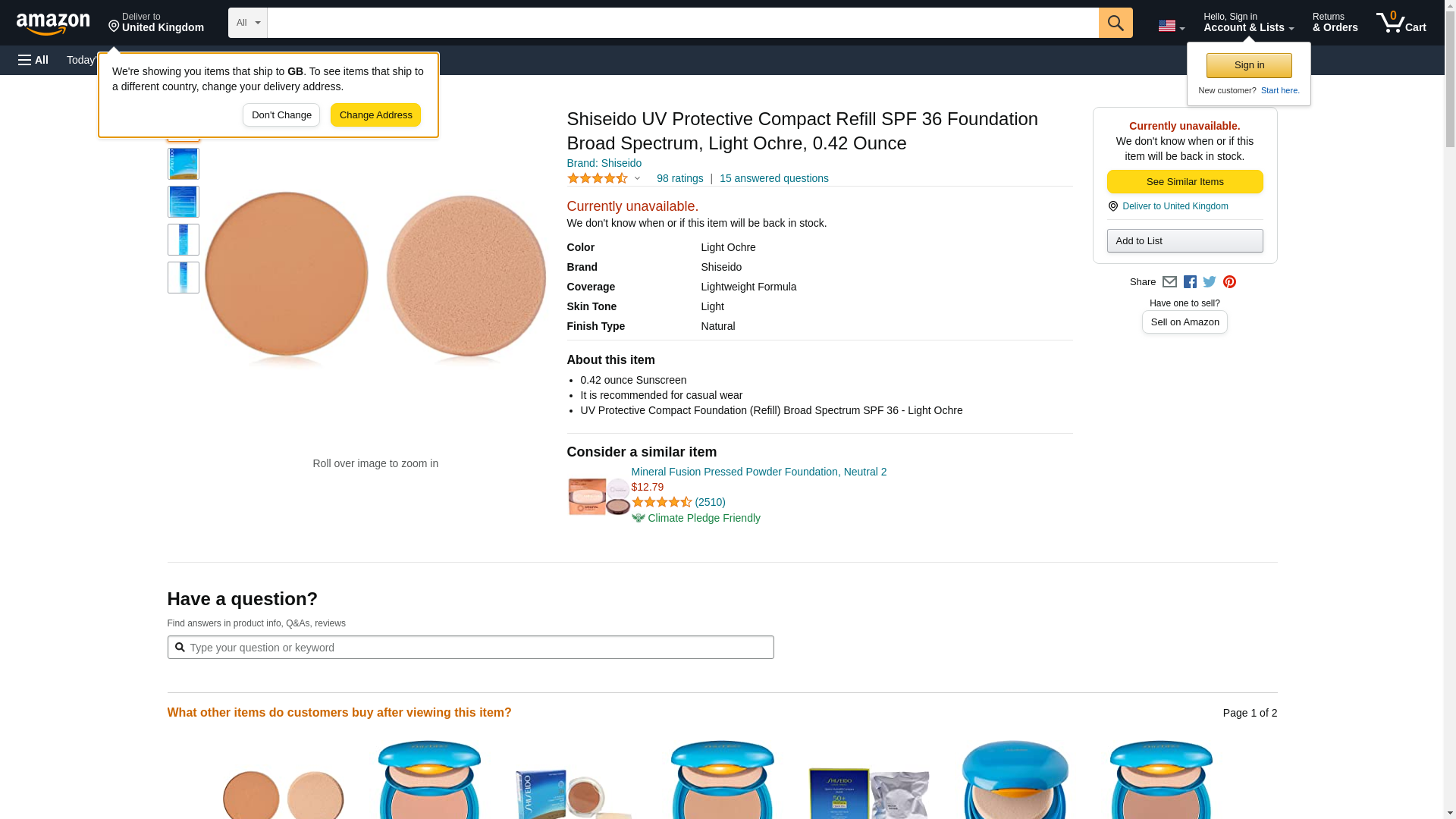1456x819 pixels.
Task: Open the 15 answered questions link
Action: pyautogui.click(x=773, y=179)
